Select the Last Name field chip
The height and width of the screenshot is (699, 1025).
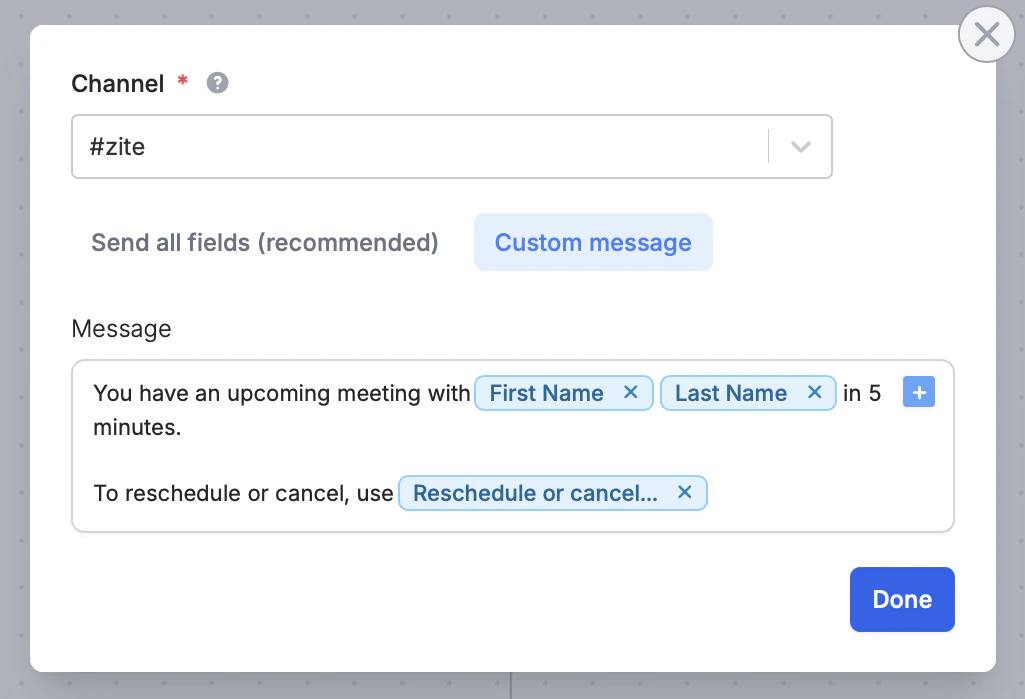(x=730, y=393)
